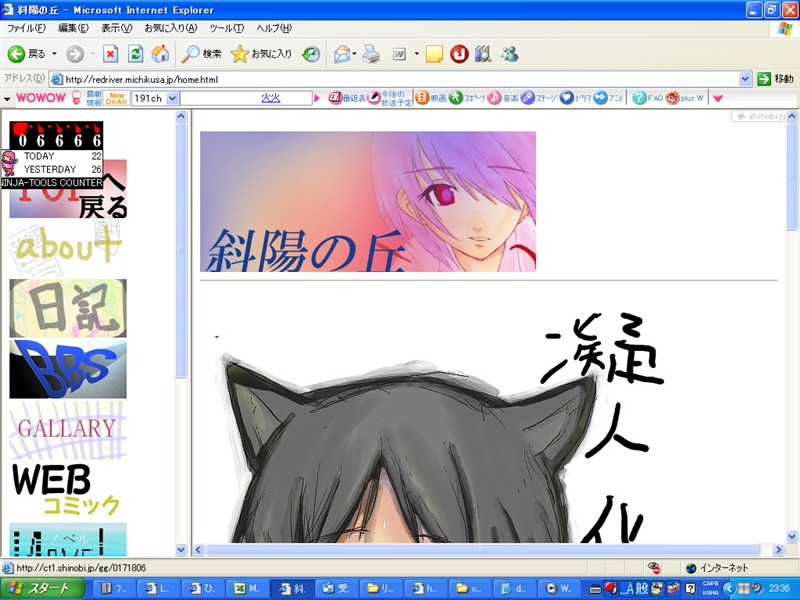
Task: Open the 編集(E) menu
Action: (73, 28)
